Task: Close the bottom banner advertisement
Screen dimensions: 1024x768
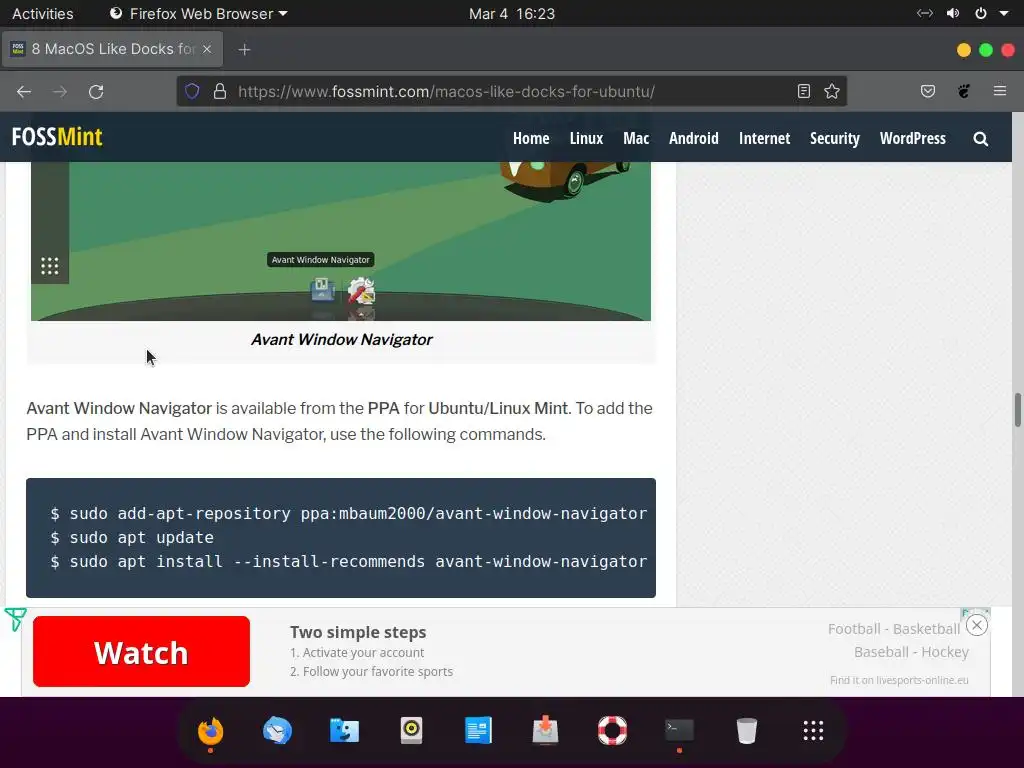Action: (x=976, y=626)
